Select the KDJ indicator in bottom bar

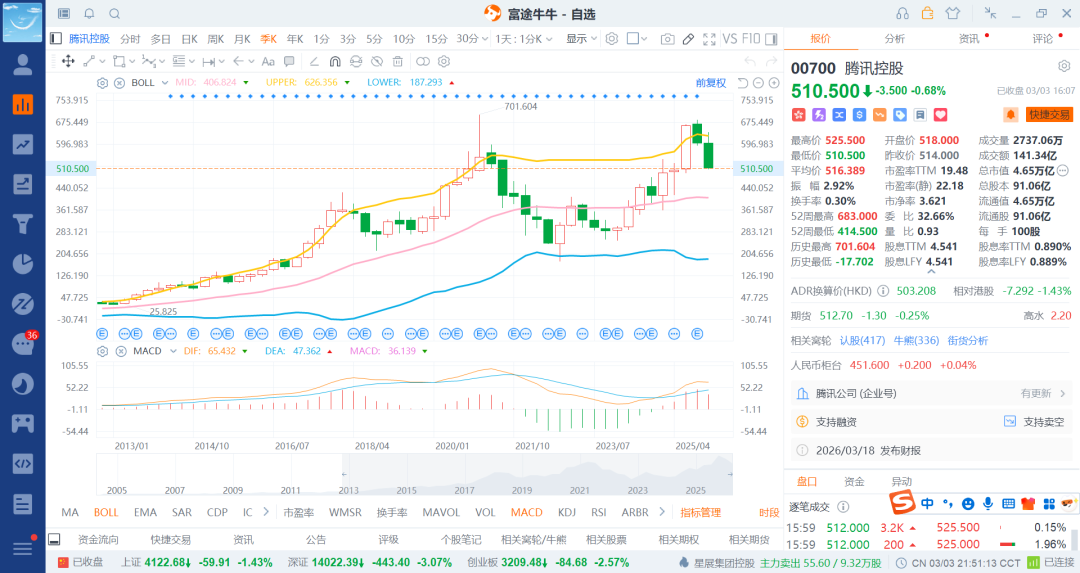click(x=567, y=512)
